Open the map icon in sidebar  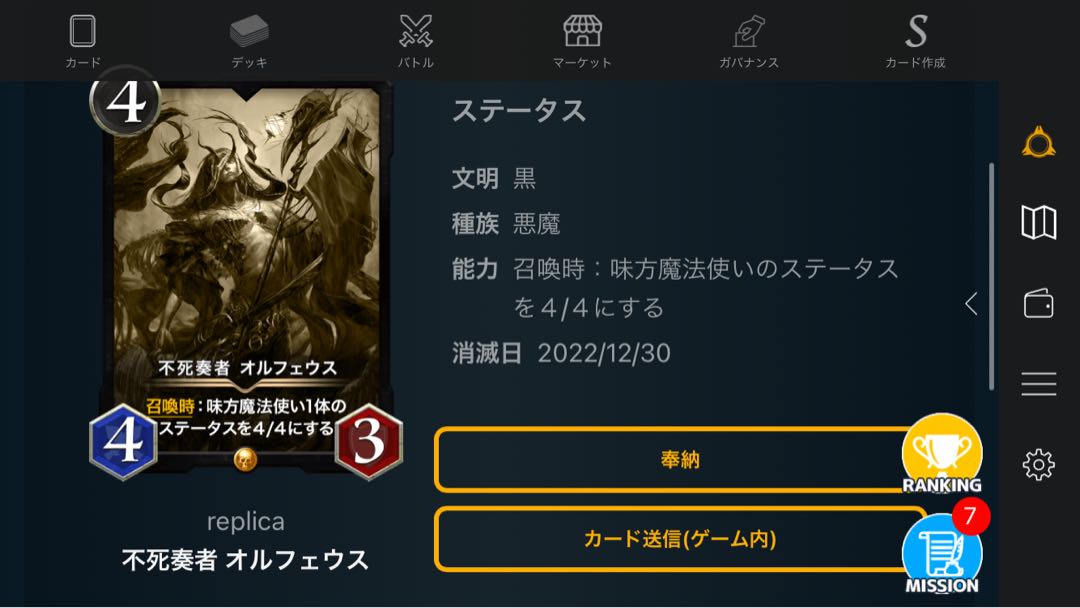click(x=1039, y=222)
